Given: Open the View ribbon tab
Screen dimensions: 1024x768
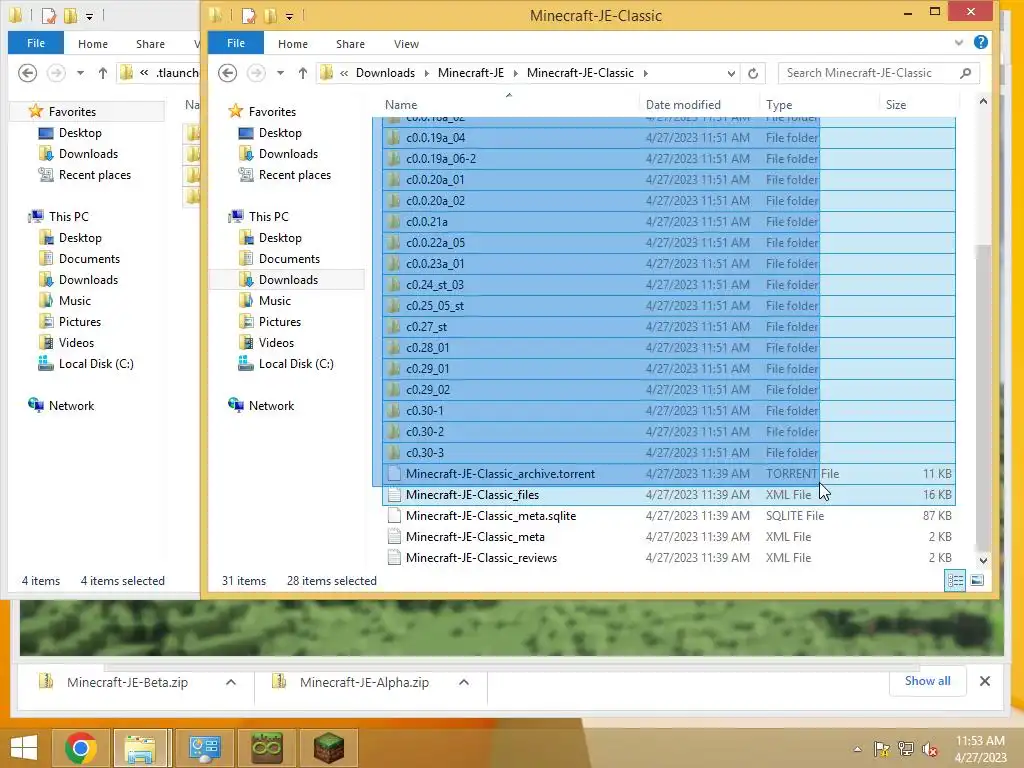Looking at the screenshot, I should pyautogui.click(x=406, y=44).
